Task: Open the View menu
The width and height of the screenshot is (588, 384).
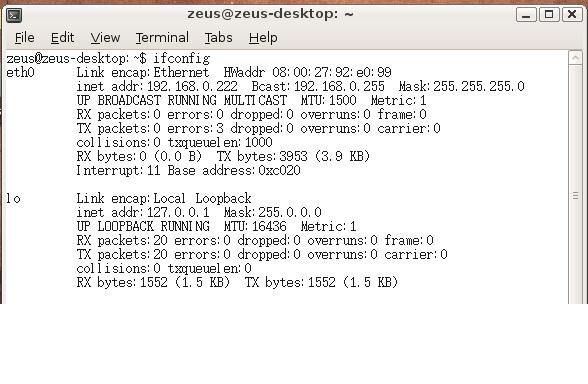Action: [x=105, y=38]
